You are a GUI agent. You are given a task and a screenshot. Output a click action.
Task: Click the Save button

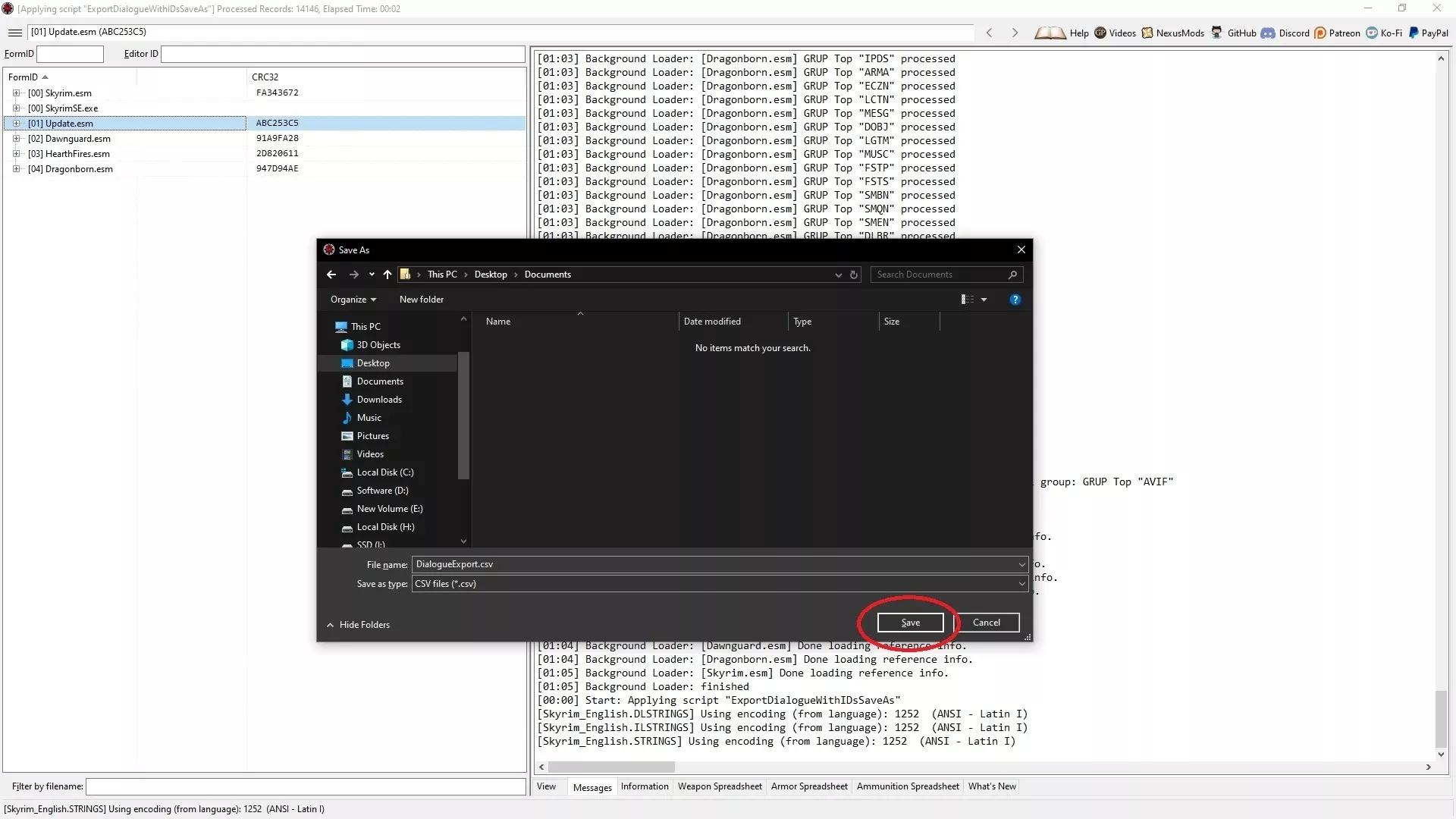(x=910, y=623)
